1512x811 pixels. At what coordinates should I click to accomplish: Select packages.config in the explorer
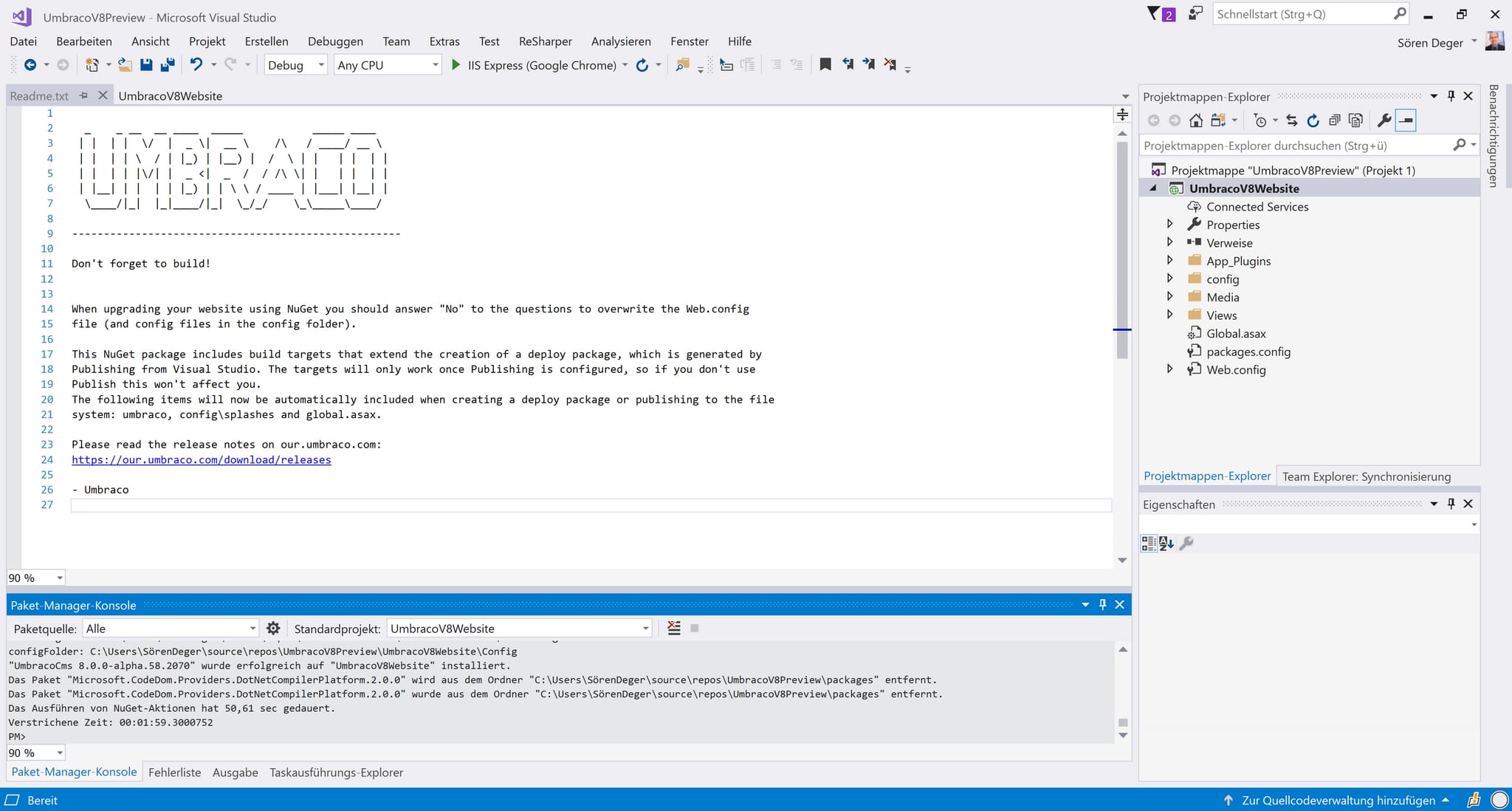point(1248,352)
